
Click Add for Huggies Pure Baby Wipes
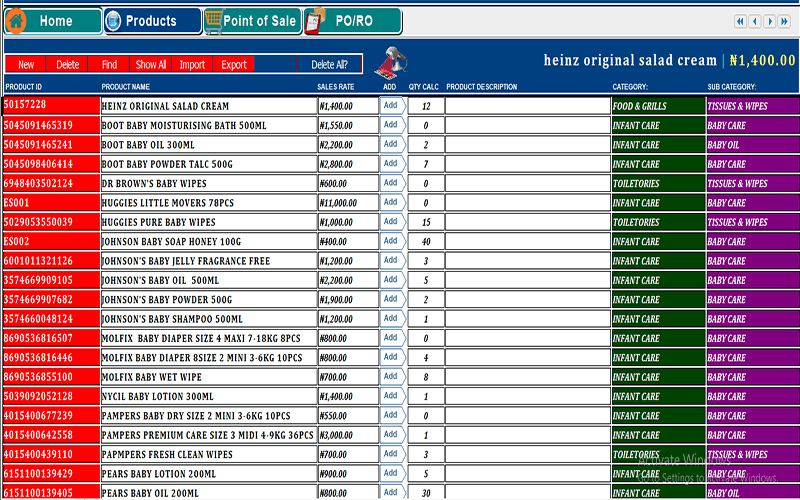pyautogui.click(x=390, y=222)
